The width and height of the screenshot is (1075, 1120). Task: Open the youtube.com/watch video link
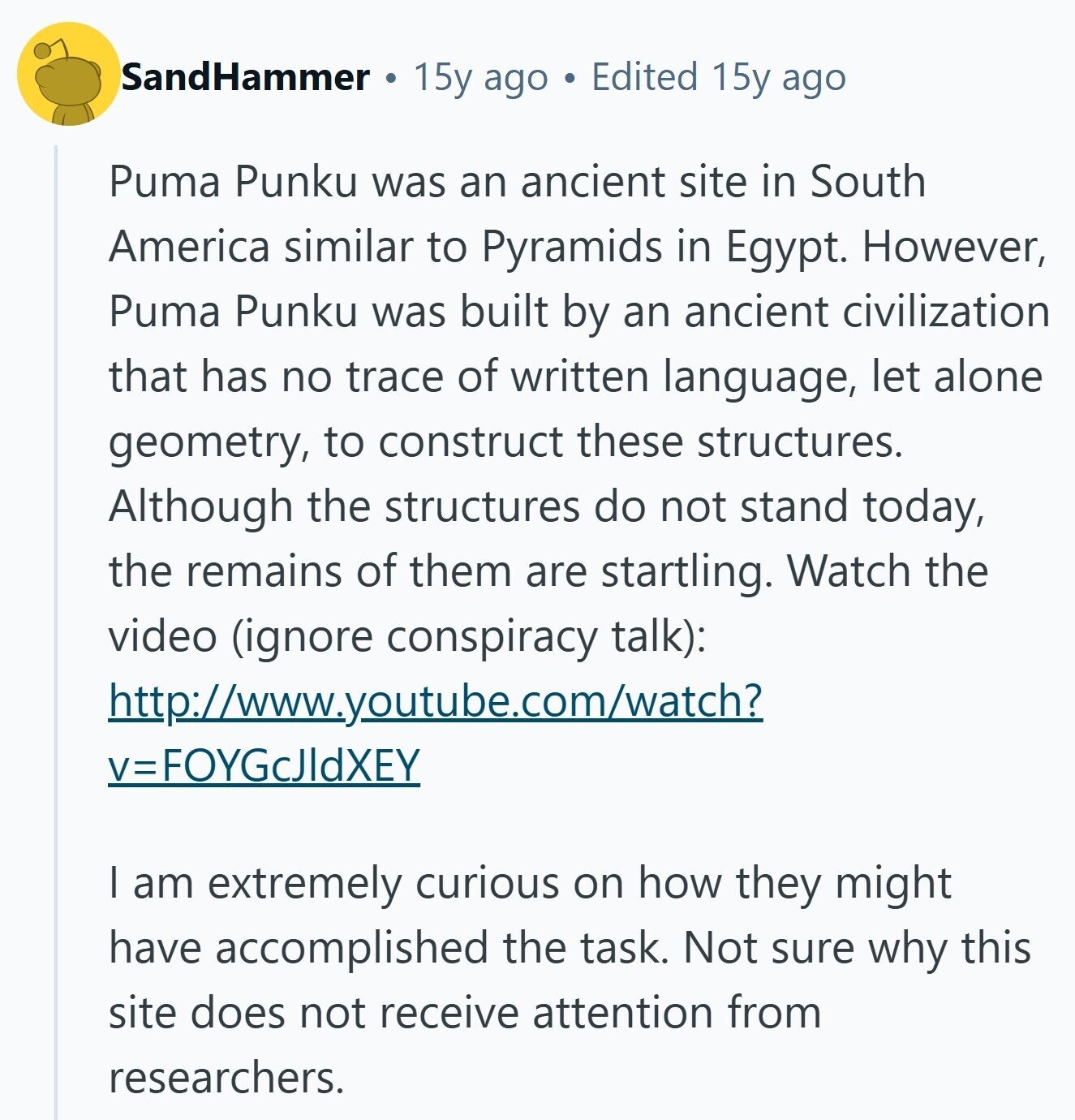pos(436,700)
